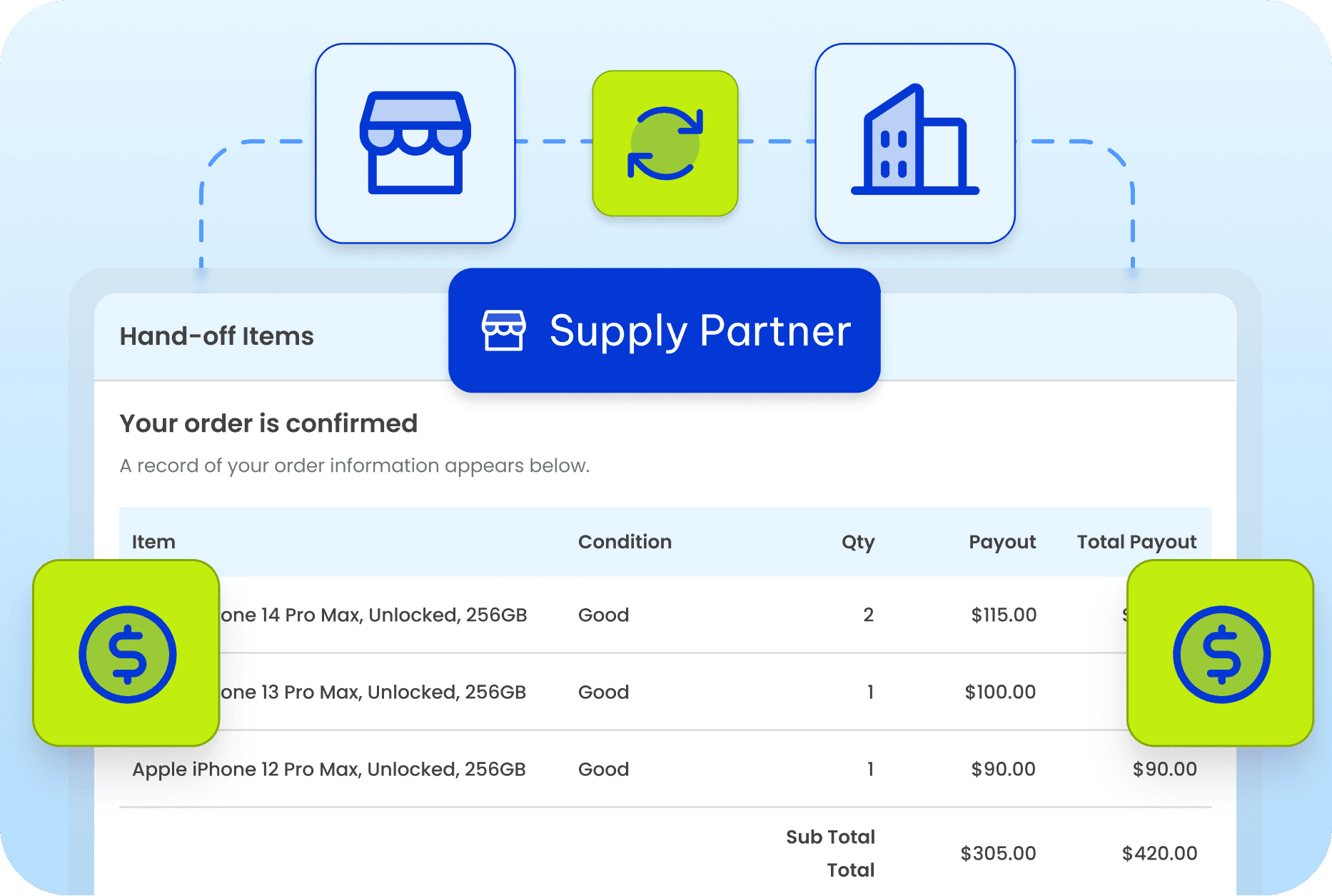Click the Payout column header
1332x896 pixels.
[1002, 542]
